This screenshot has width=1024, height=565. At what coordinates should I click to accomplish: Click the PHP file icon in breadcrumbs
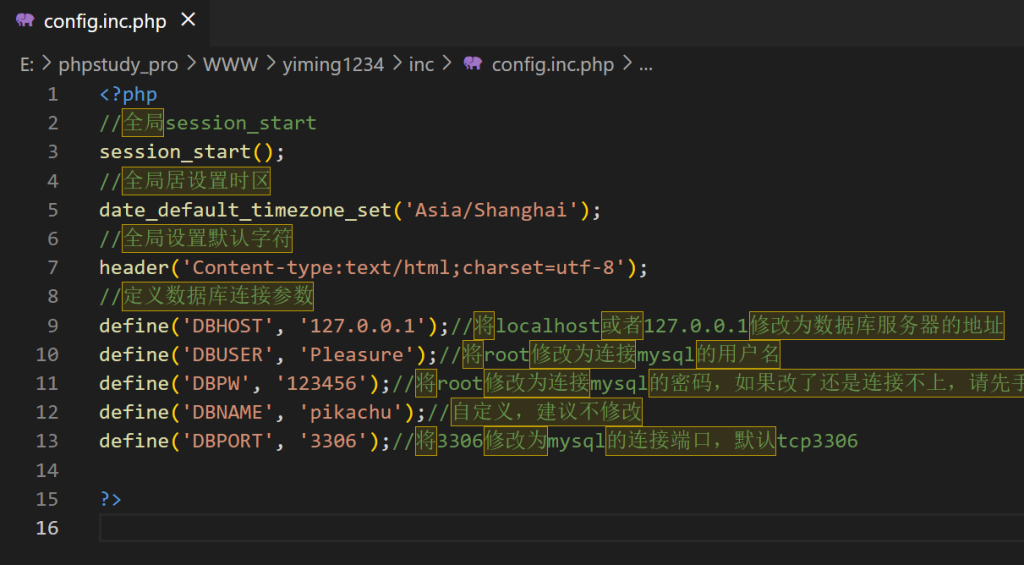pyautogui.click(x=472, y=64)
